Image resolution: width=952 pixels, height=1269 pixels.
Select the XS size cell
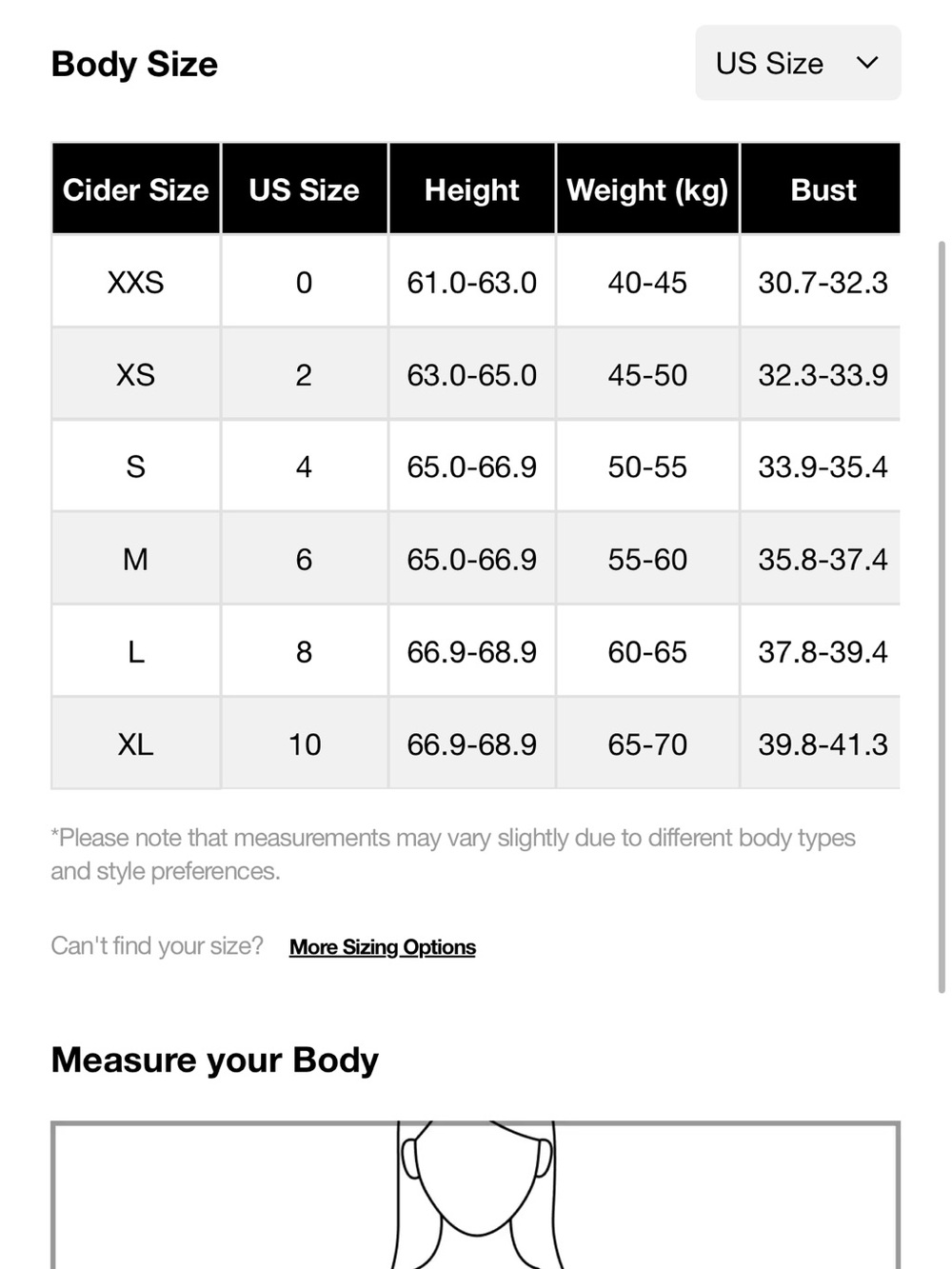pos(136,374)
